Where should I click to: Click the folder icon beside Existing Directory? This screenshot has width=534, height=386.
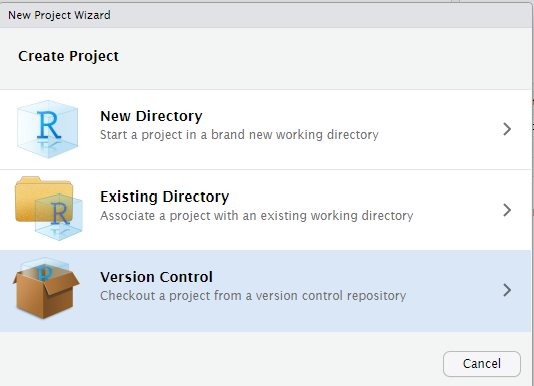[x=49, y=208]
